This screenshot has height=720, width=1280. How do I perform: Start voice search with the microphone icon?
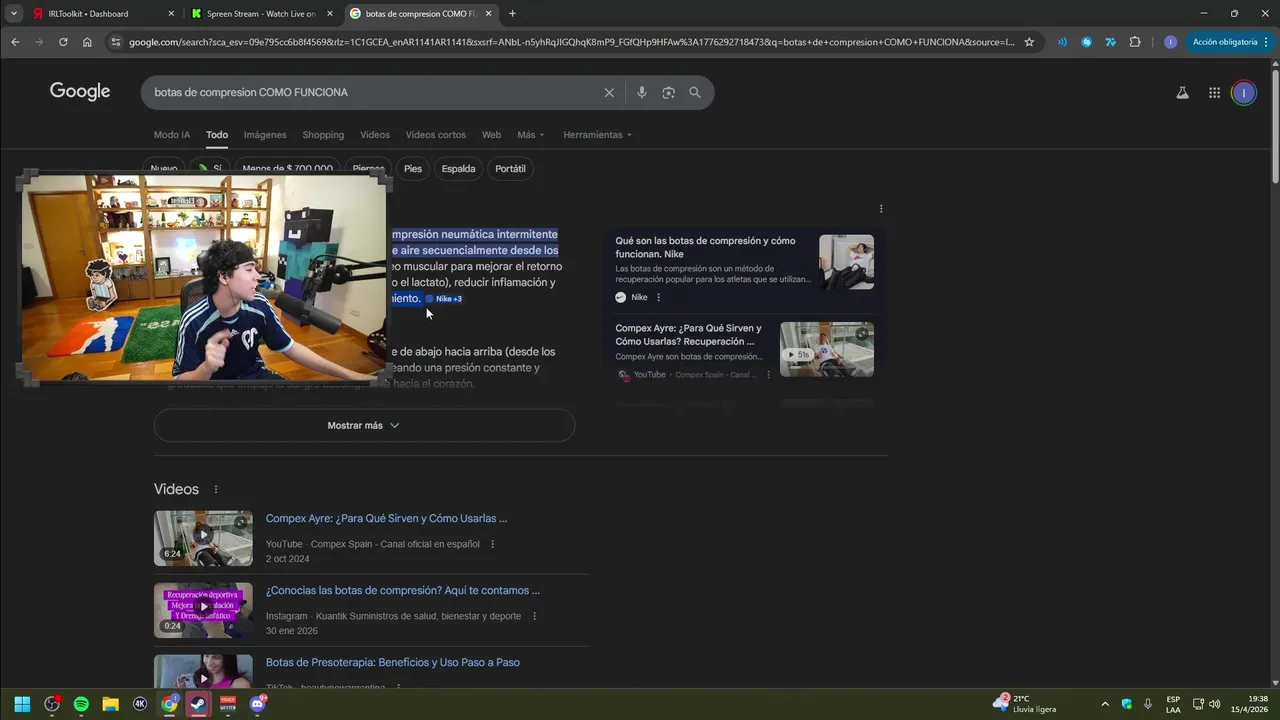(642, 92)
